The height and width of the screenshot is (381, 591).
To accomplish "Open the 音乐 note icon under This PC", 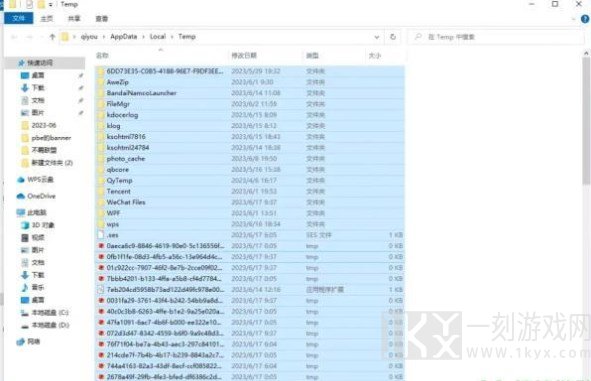I will click(25, 287).
